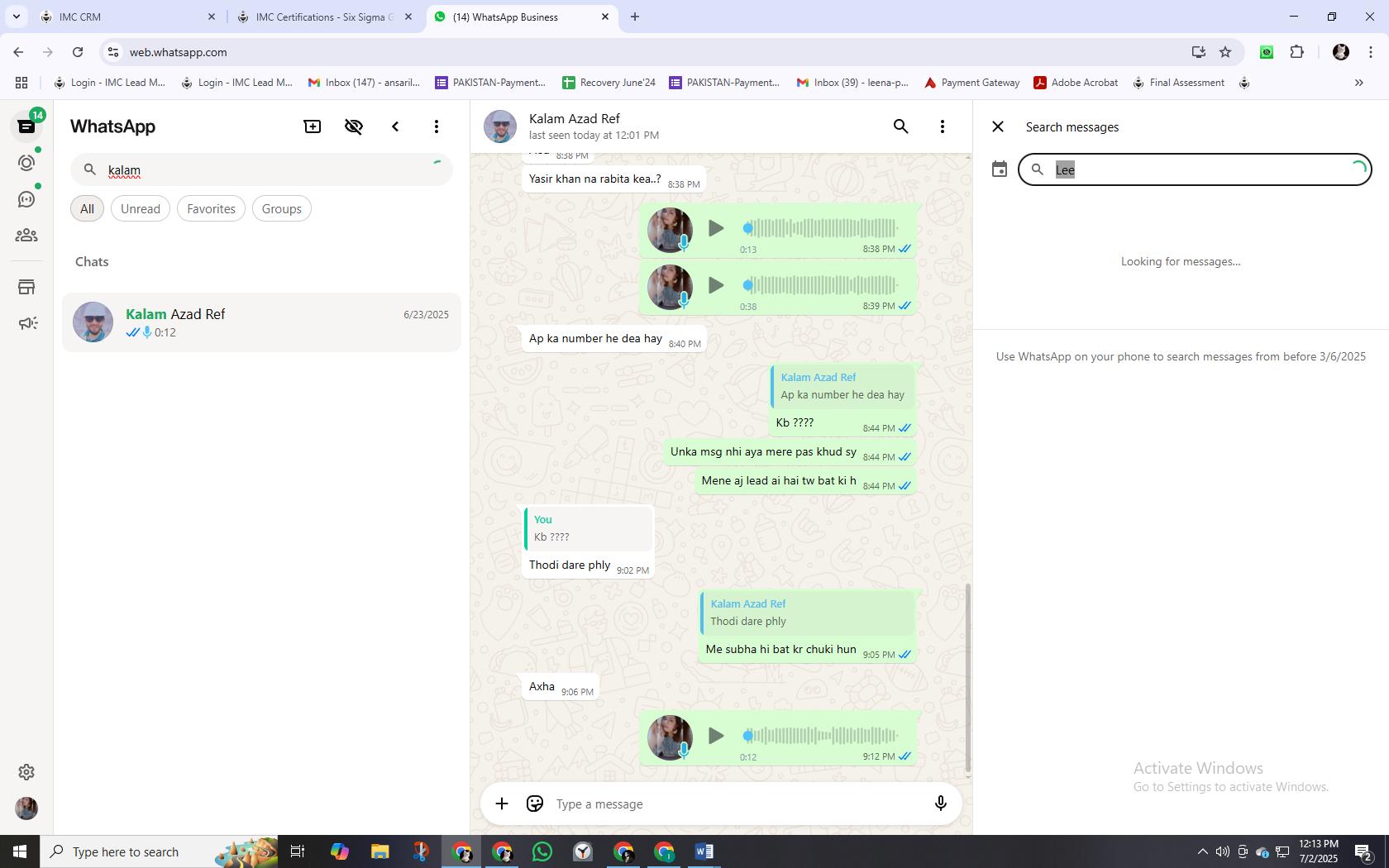The height and width of the screenshot is (868, 1389).
Task: Open WhatsApp app from Windows taskbar
Action: coord(542,851)
